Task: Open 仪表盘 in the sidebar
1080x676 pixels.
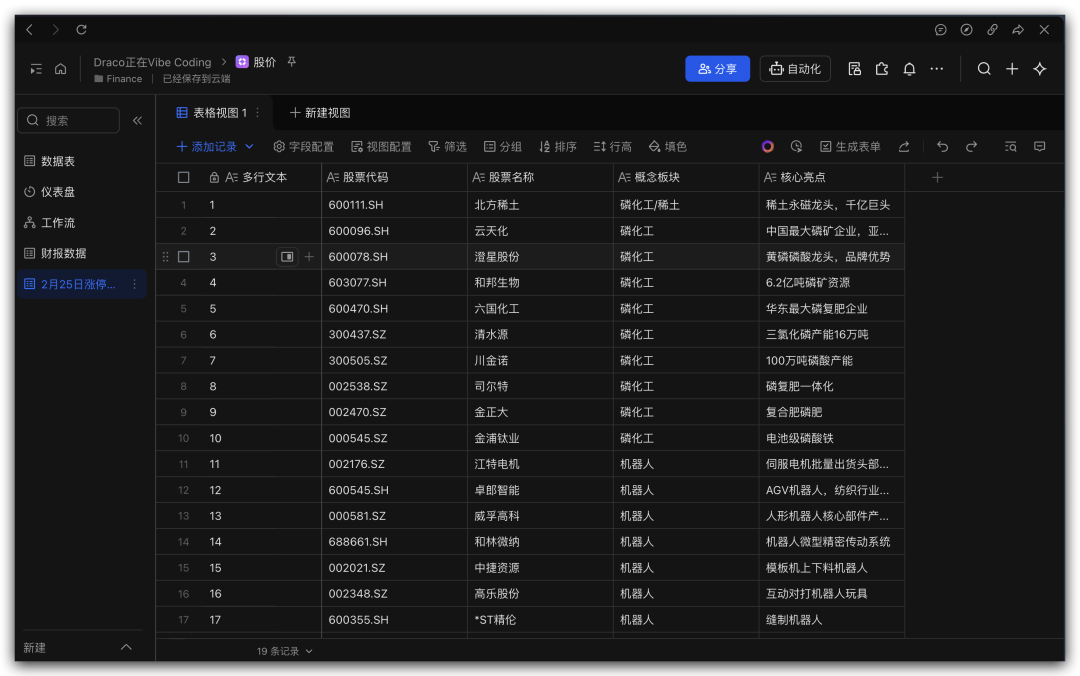Action: click(x=58, y=192)
